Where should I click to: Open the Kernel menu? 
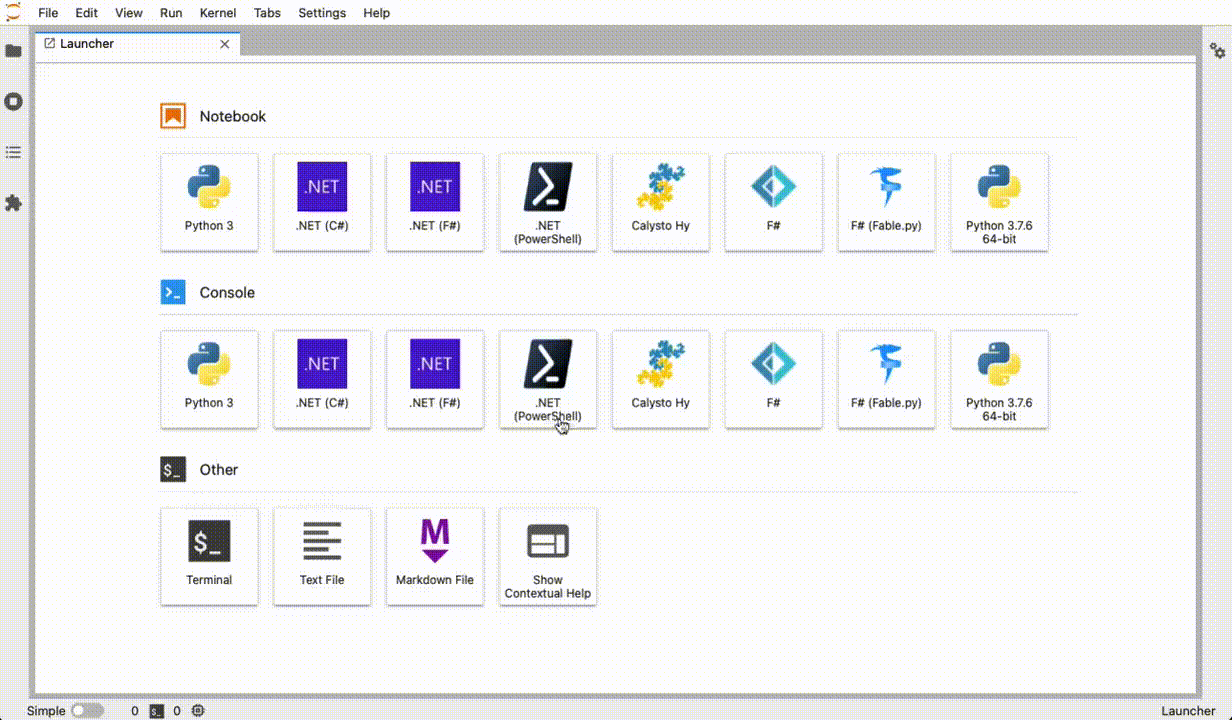click(x=218, y=13)
